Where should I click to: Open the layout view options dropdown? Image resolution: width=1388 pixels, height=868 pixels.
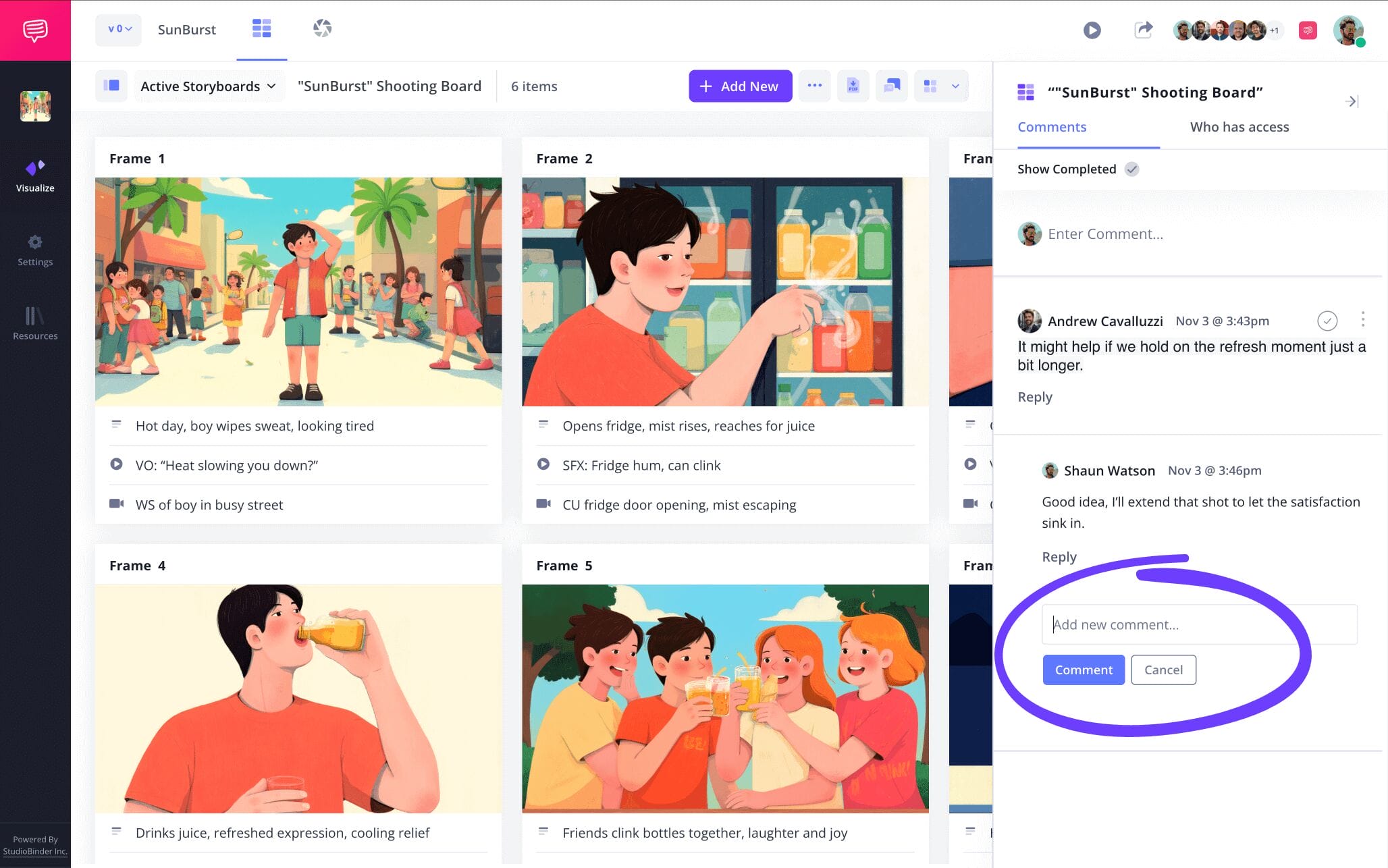(x=955, y=86)
